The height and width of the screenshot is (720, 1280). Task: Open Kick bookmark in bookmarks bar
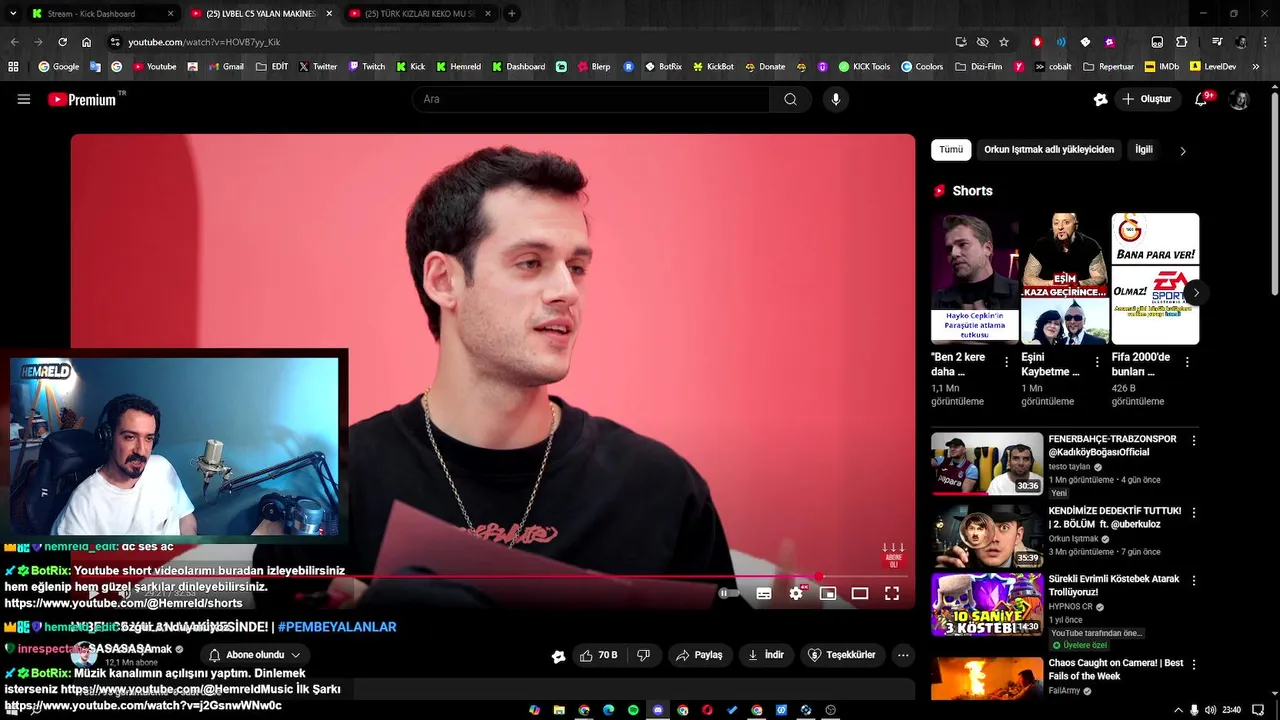coord(410,67)
